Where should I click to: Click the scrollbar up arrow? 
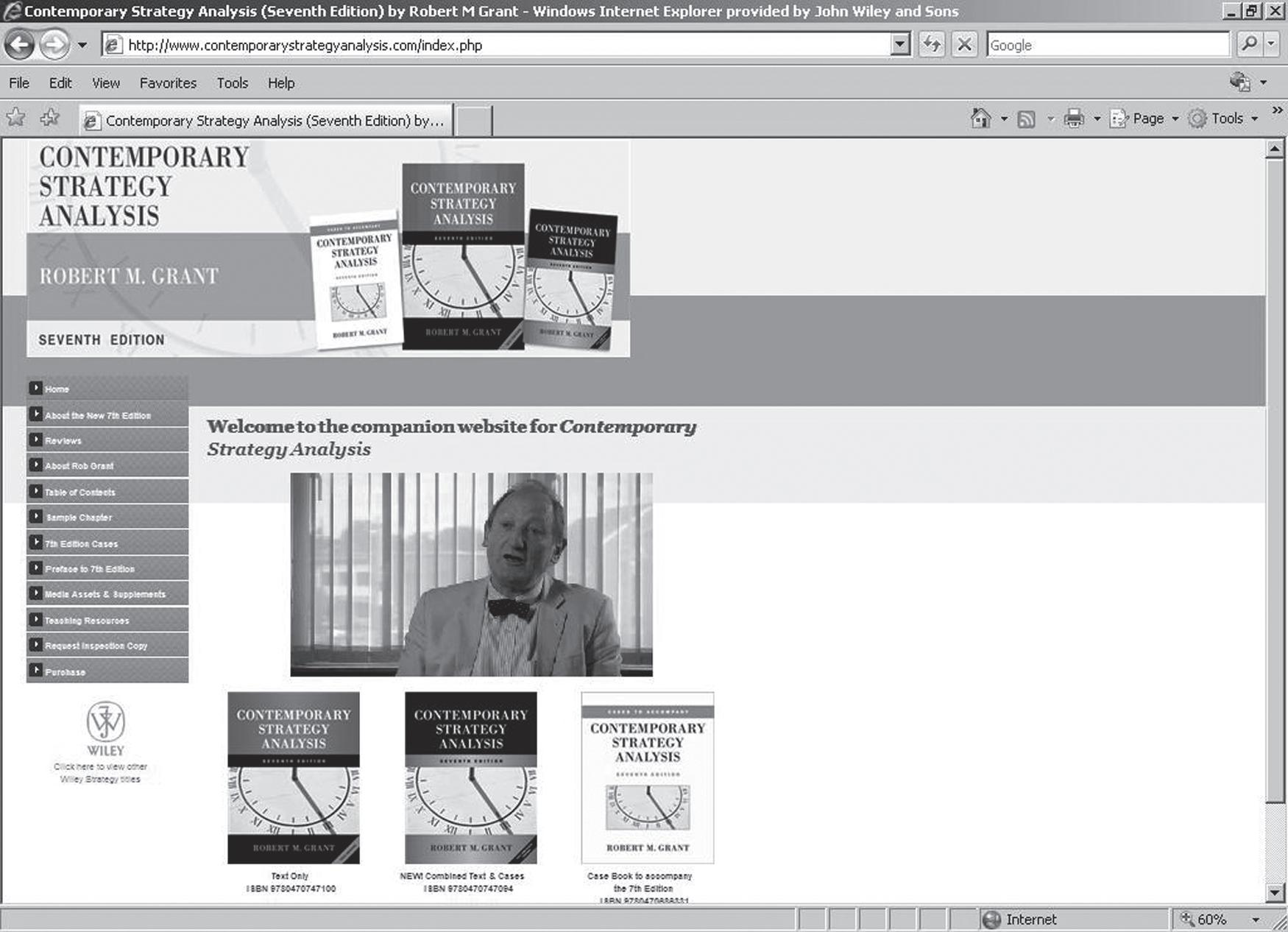[x=1275, y=149]
